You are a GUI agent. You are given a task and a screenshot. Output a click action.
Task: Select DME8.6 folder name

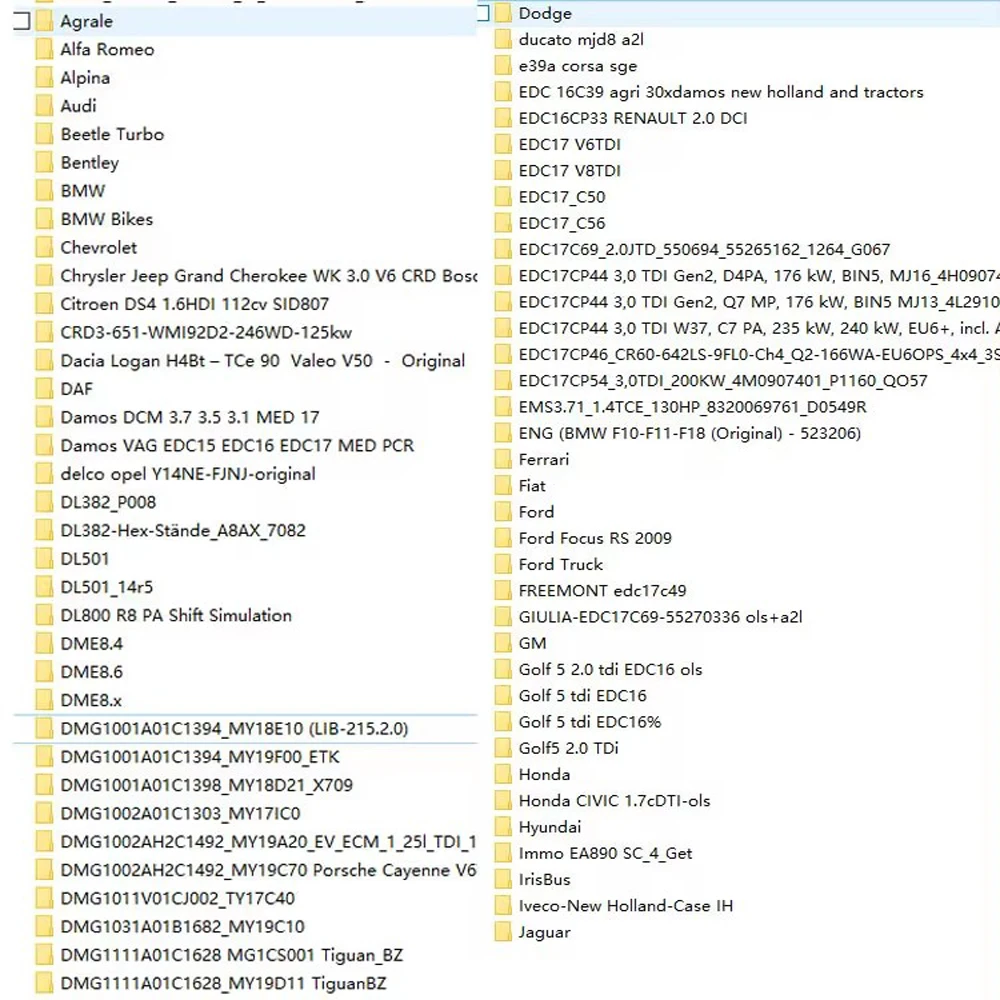tap(92, 672)
